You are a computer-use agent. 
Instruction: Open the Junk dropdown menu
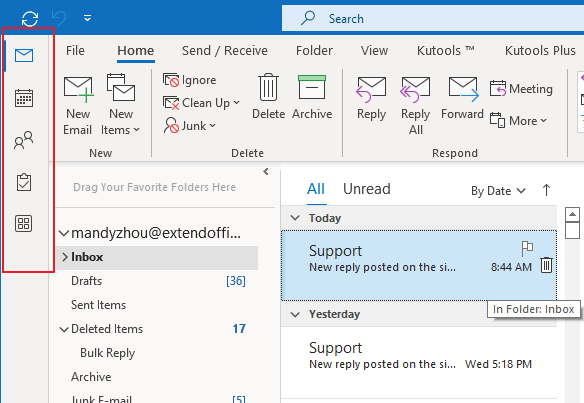pyautogui.click(x=190, y=126)
